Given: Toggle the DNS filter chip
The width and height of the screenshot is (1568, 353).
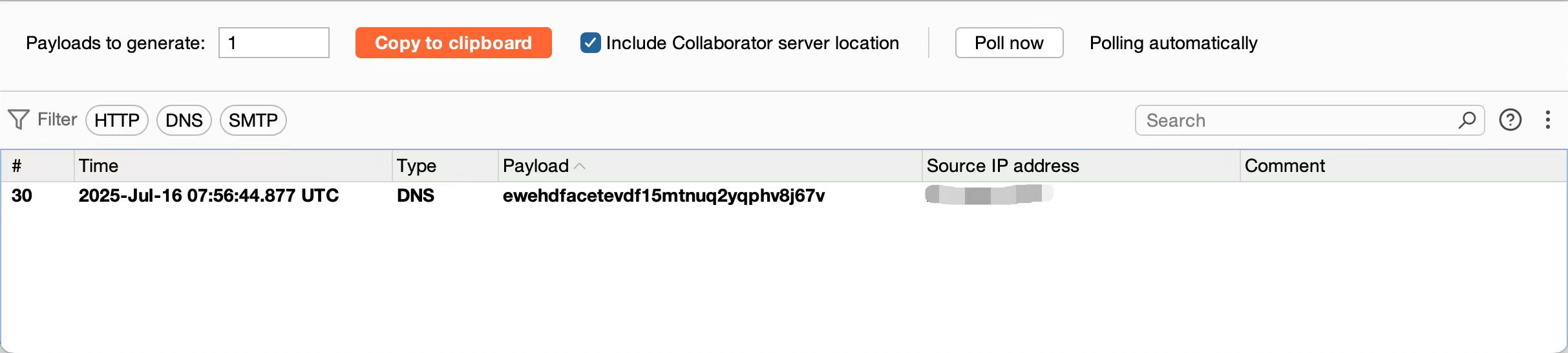Looking at the screenshot, I should (x=184, y=120).
